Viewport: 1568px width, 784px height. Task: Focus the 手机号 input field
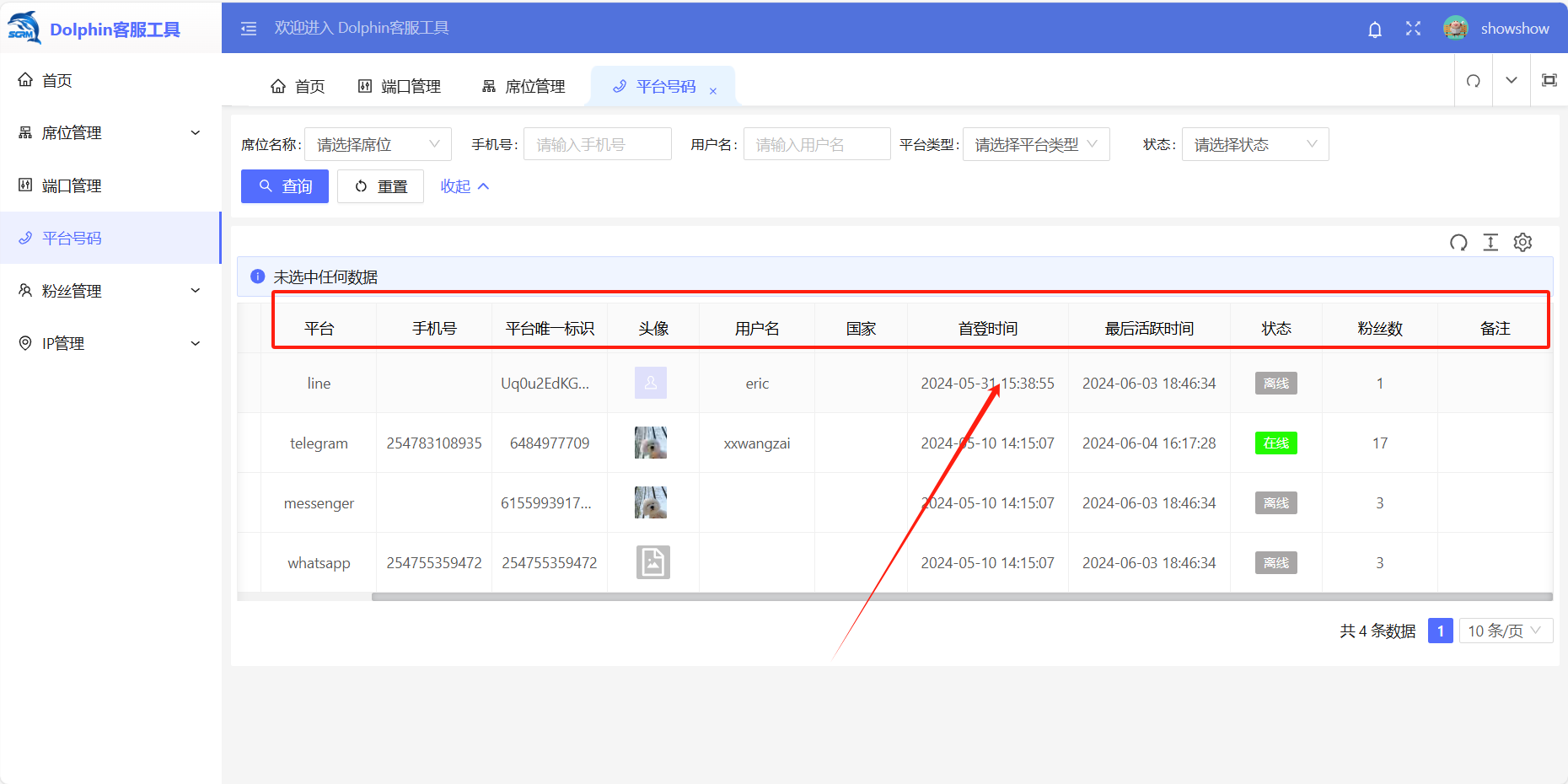point(597,145)
